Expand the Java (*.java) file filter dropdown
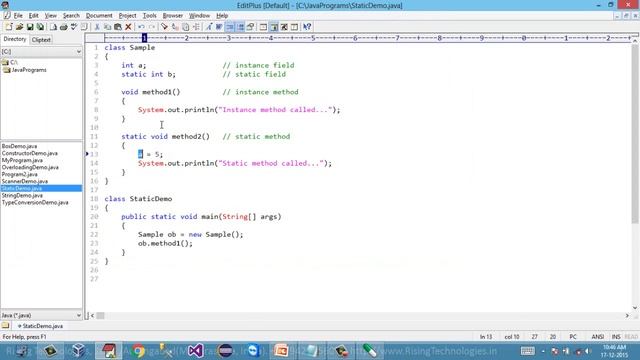 [78, 315]
